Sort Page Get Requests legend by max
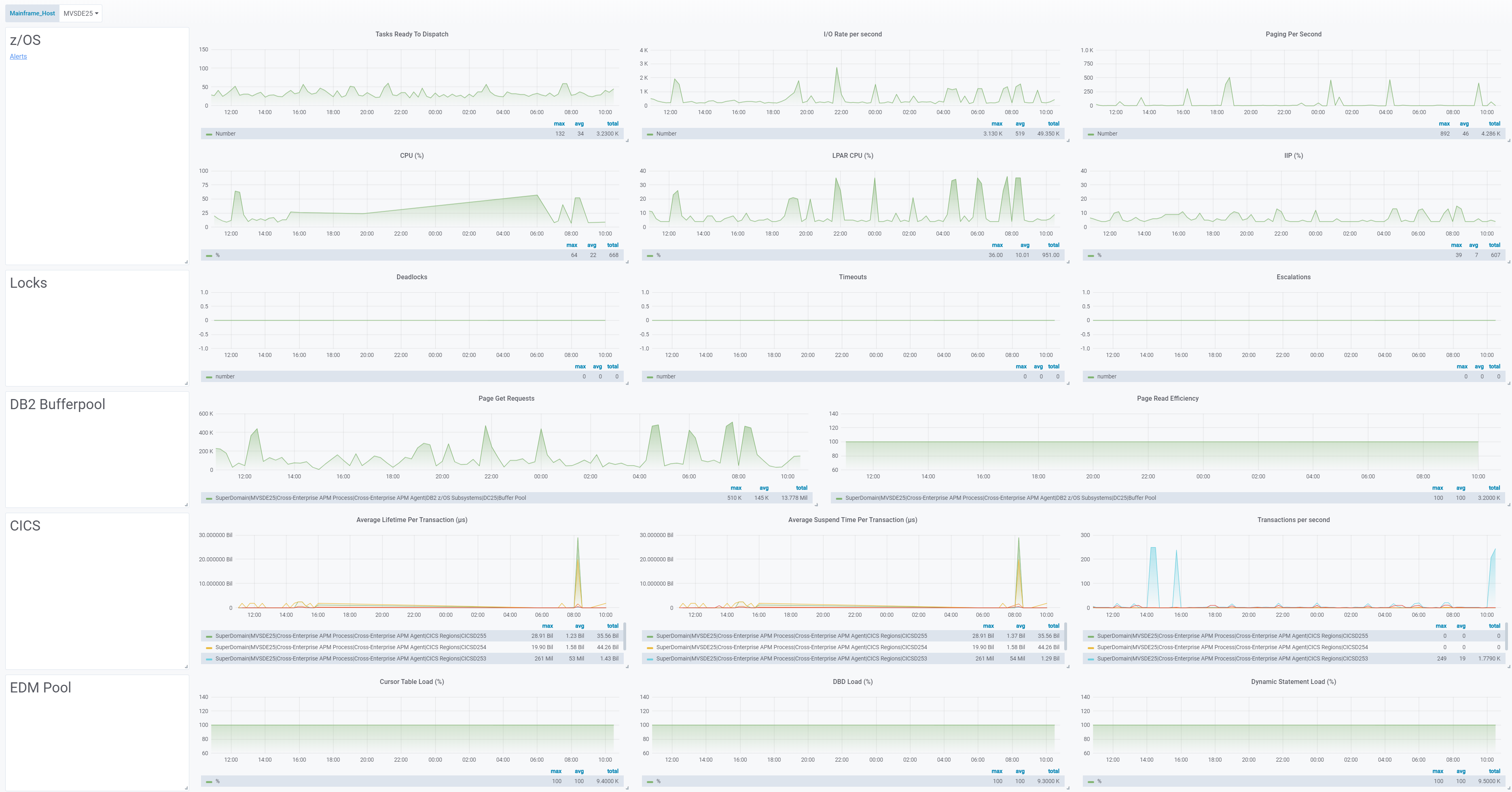Screen dimensions: 1512x792 (736, 488)
